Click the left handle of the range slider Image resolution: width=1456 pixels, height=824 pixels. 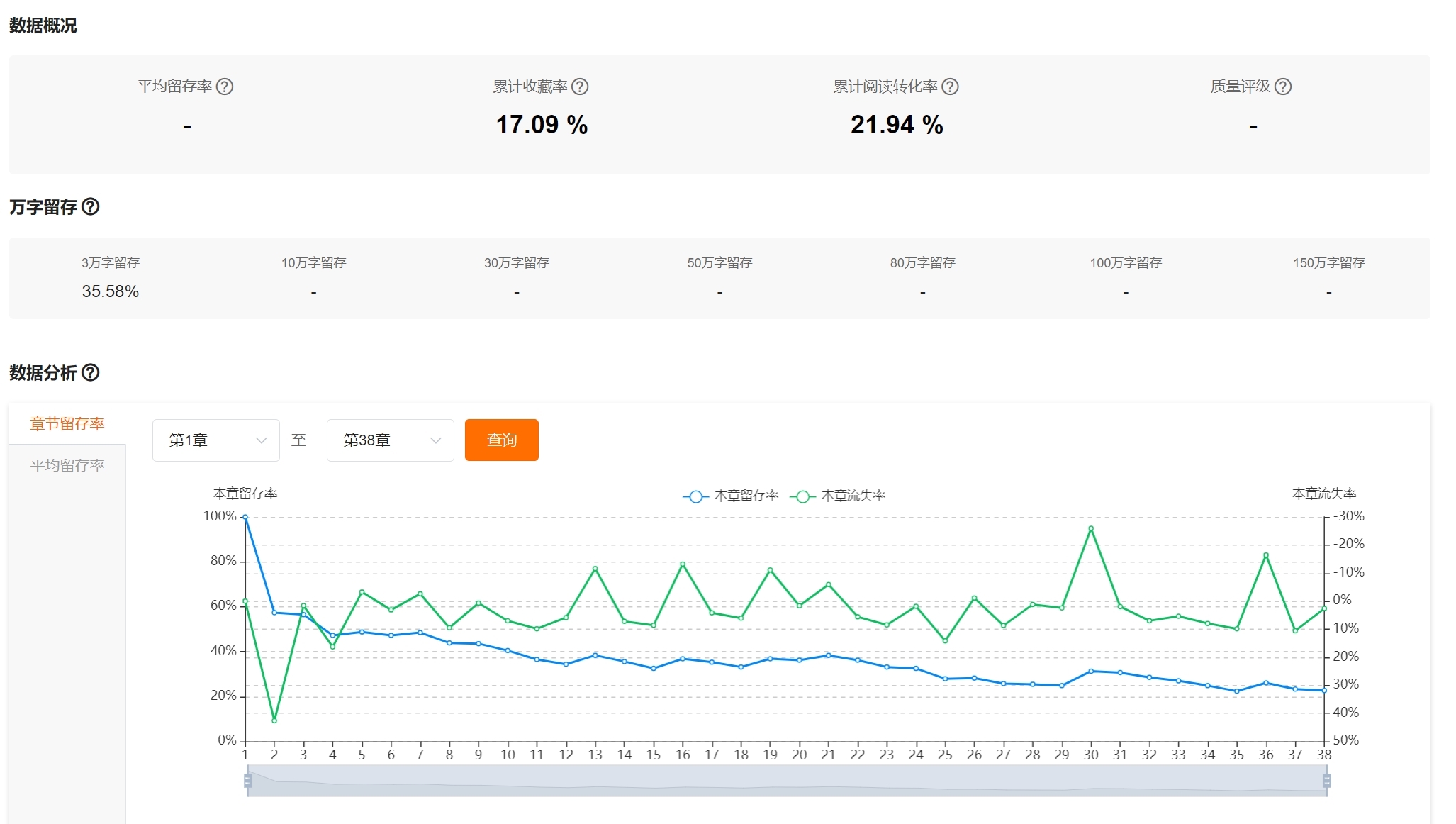[247, 780]
